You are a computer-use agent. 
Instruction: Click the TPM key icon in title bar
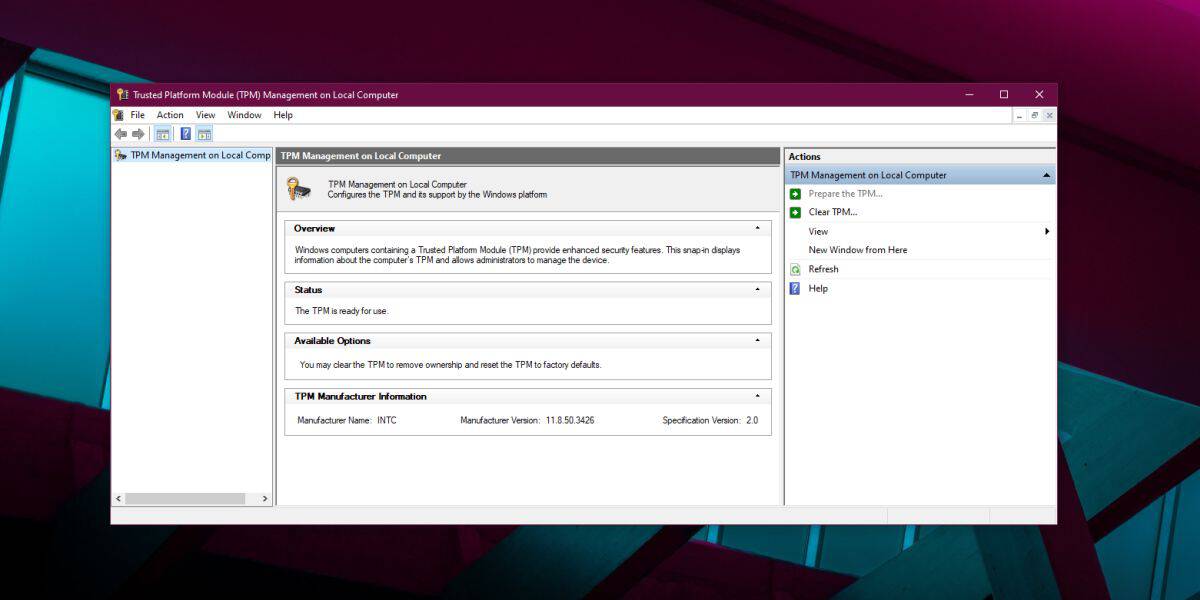click(122, 95)
